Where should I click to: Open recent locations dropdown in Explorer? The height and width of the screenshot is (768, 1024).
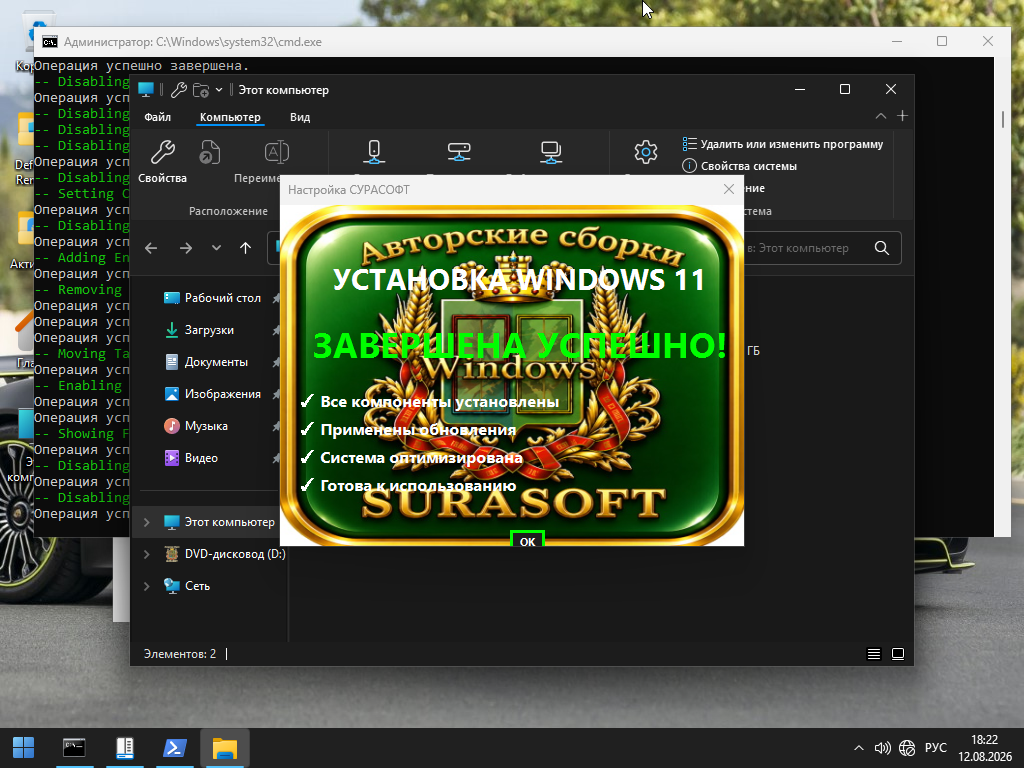coord(216,248)
